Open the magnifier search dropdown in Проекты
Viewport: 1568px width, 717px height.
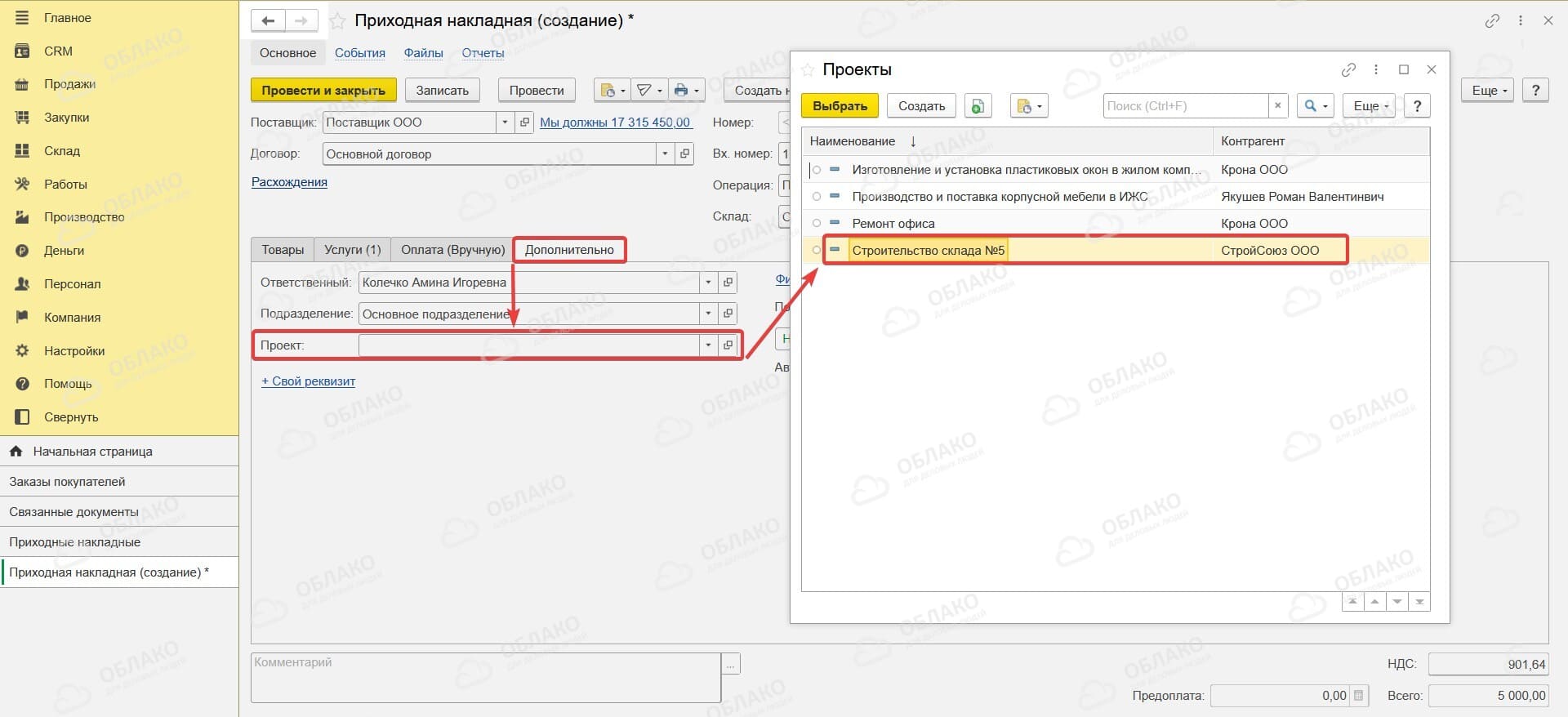[1314, 106]
